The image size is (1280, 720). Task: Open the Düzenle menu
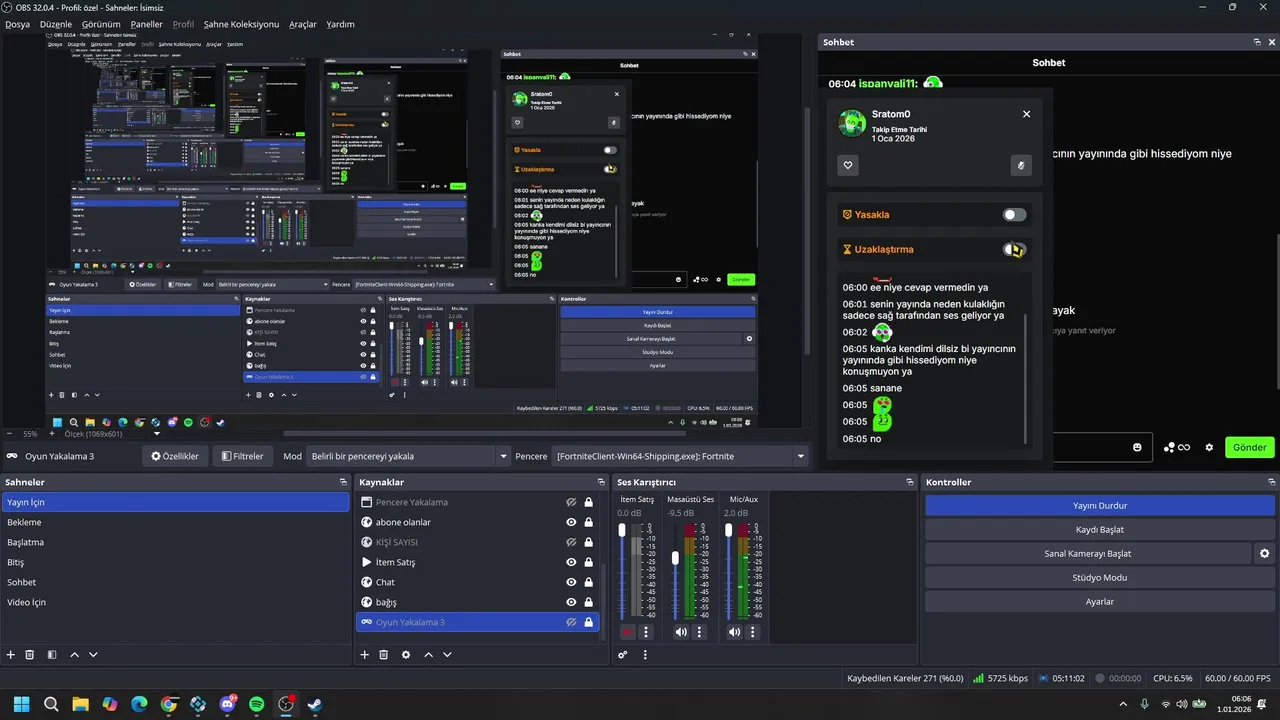point(56,24)
